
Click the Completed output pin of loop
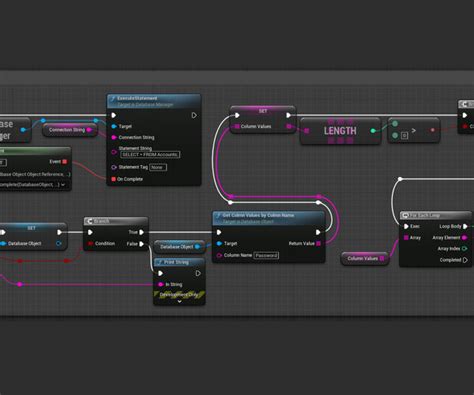click(465, 260)
